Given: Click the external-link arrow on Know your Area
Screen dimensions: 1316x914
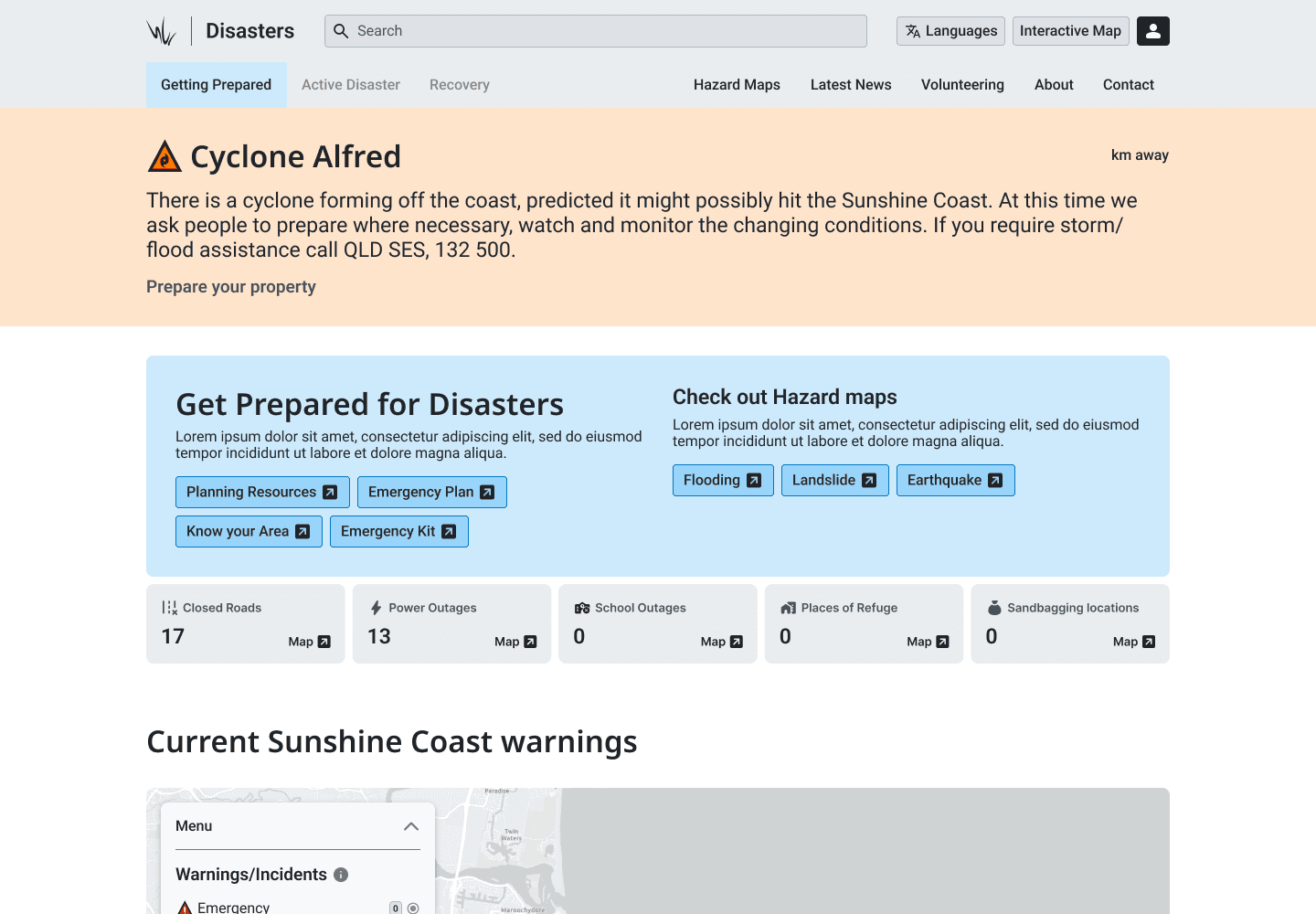Looking at the screenshot, I should click(x=302, y=531).
